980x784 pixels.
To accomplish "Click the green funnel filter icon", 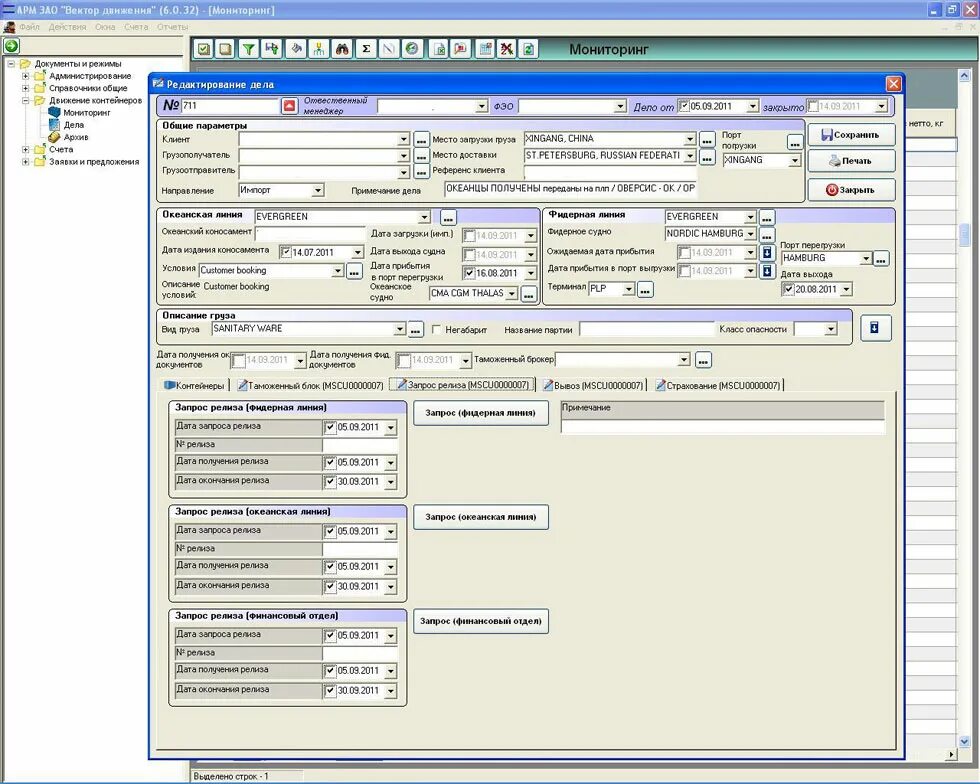I will point(249,49).
